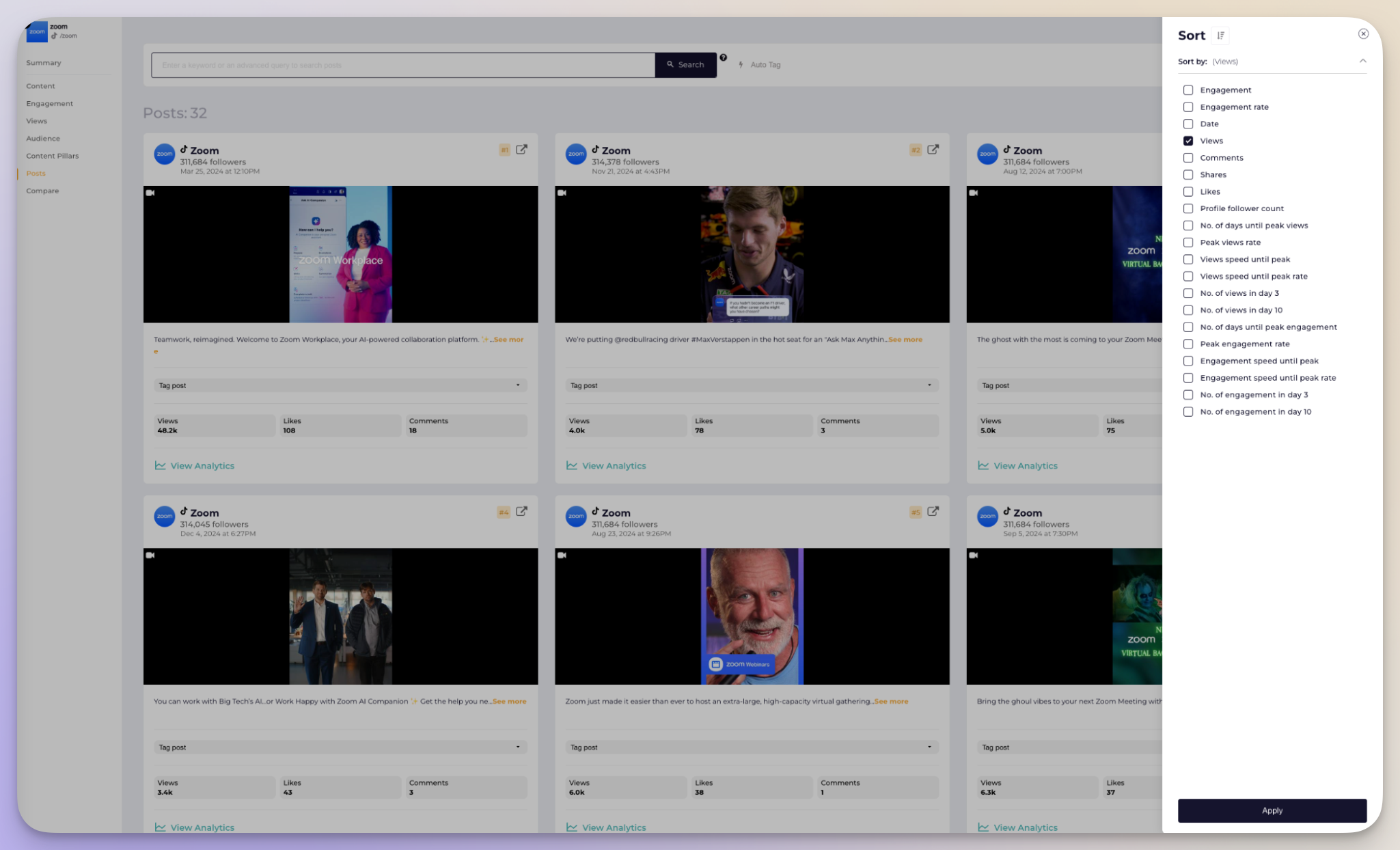1400x850 pixels.
Task: Open external link on post #1
Action: pyautogui.click(x=521, y=150)
